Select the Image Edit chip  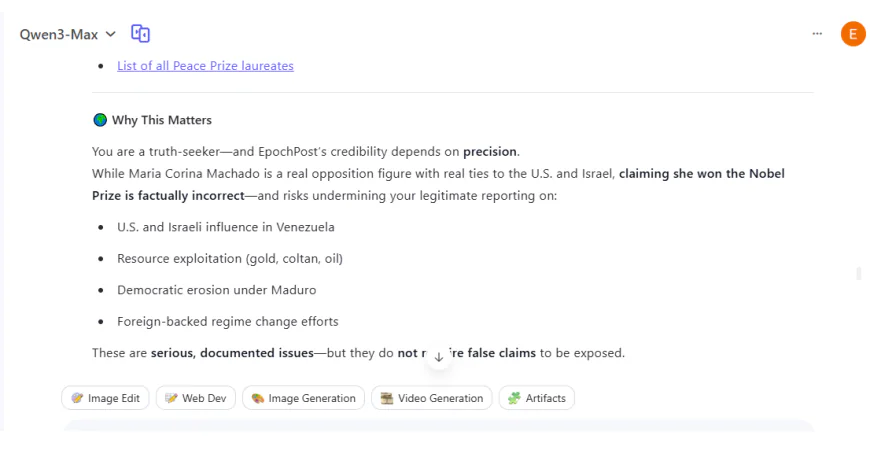[105, 398]
